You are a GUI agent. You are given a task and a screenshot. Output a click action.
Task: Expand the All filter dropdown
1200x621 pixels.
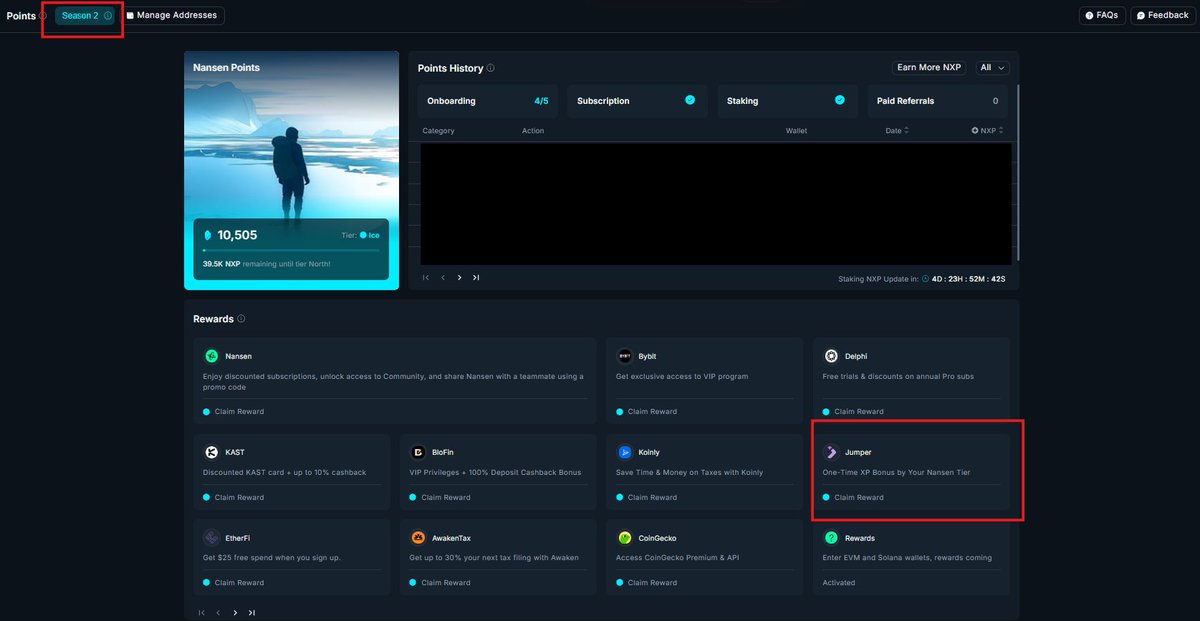tap(993, 68)
